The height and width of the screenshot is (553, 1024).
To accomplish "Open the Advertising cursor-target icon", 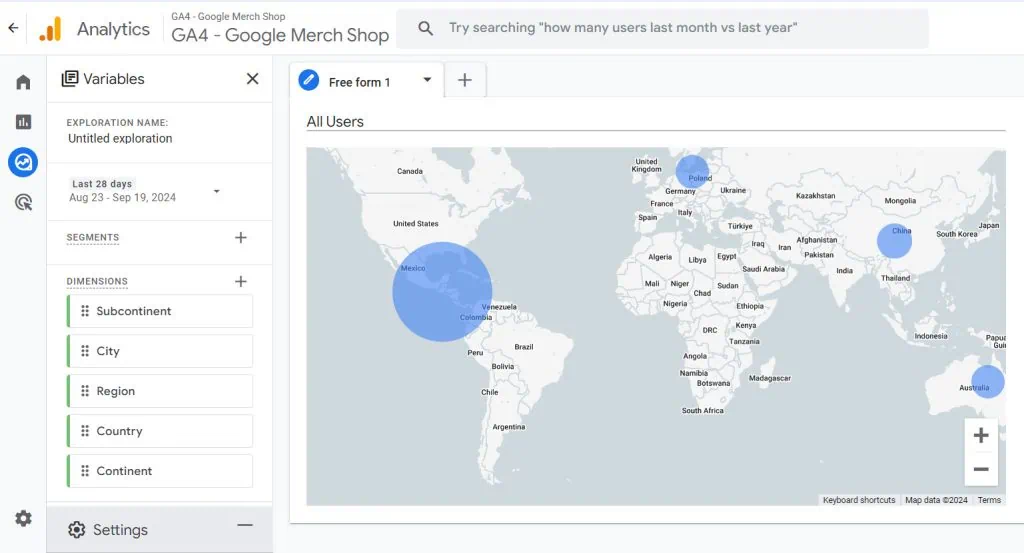I will [24, 202].
